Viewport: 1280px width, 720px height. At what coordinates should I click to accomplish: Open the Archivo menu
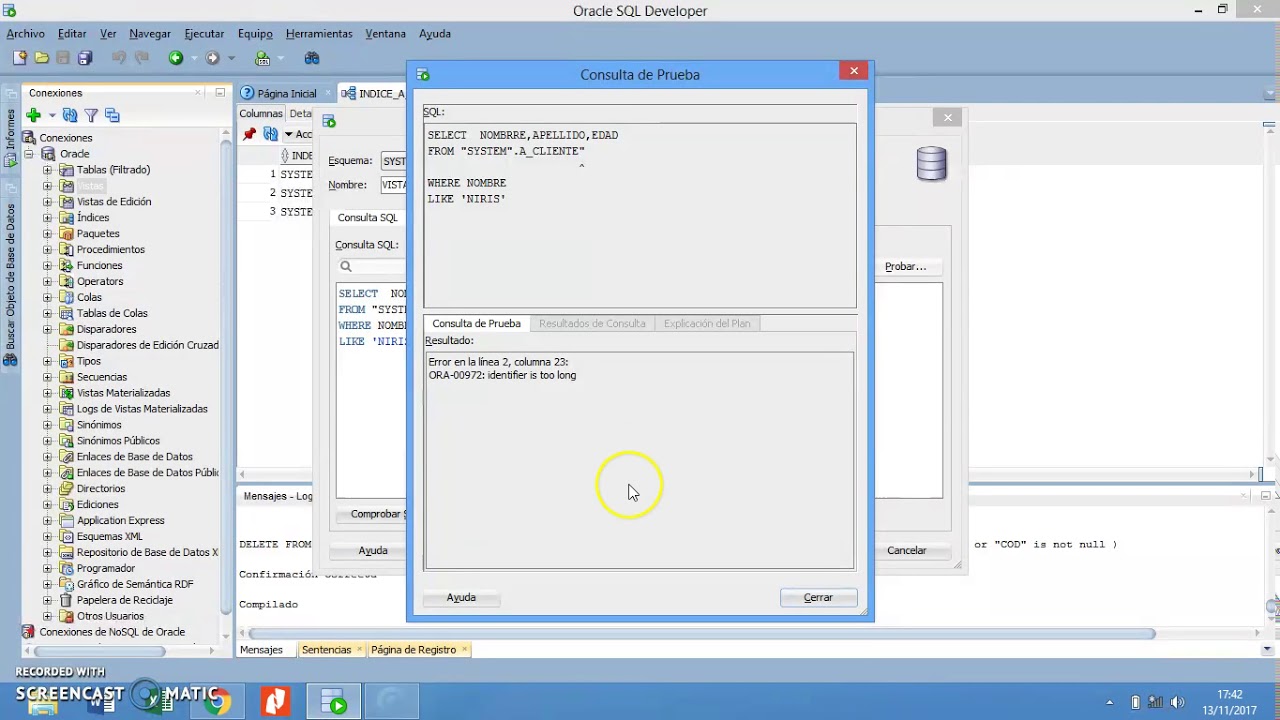click(x=26, y=33)
